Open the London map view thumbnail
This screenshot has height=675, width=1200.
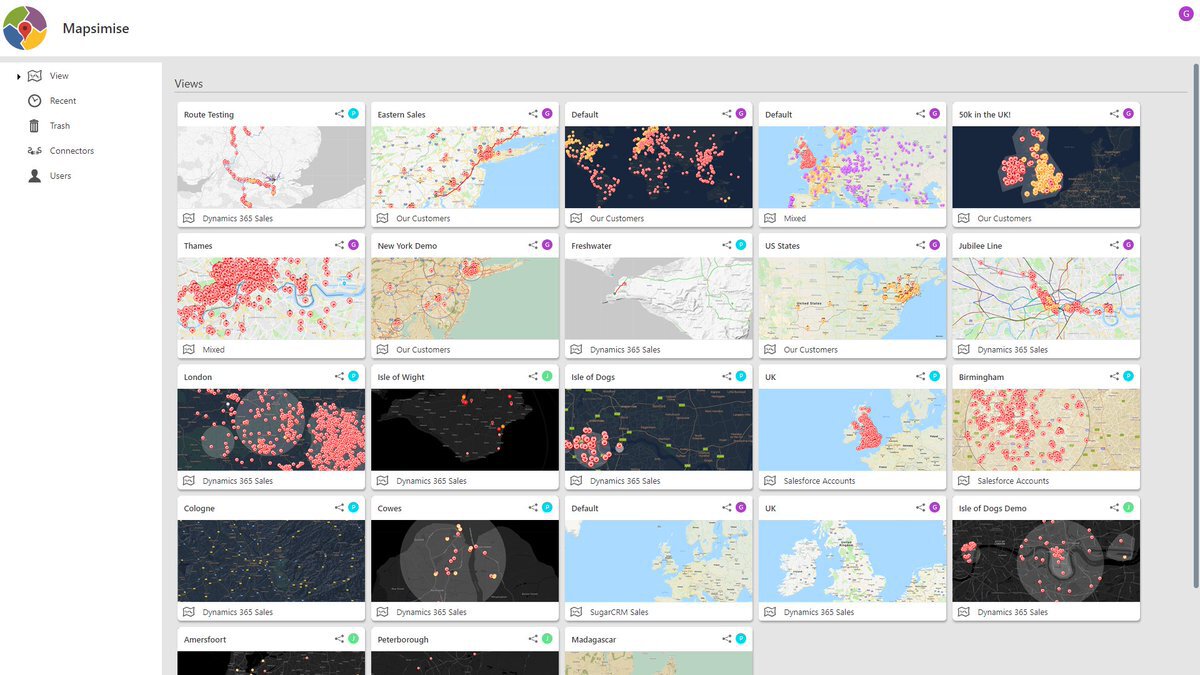click(271, 429)
